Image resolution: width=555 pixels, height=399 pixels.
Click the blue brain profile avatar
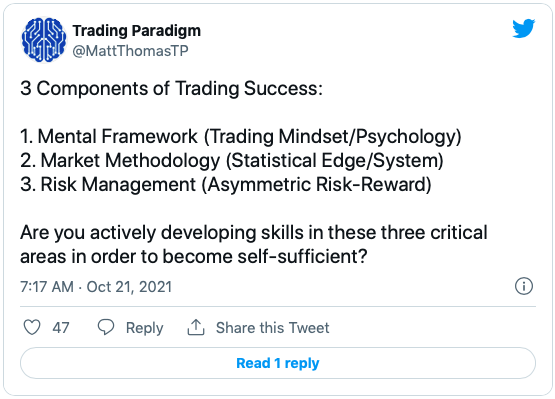[x=44, y=40]
